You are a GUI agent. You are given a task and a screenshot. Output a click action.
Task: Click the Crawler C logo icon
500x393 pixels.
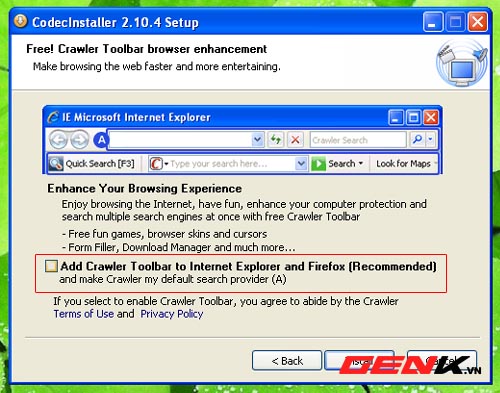pyautogui.click(x=156, y=164)
